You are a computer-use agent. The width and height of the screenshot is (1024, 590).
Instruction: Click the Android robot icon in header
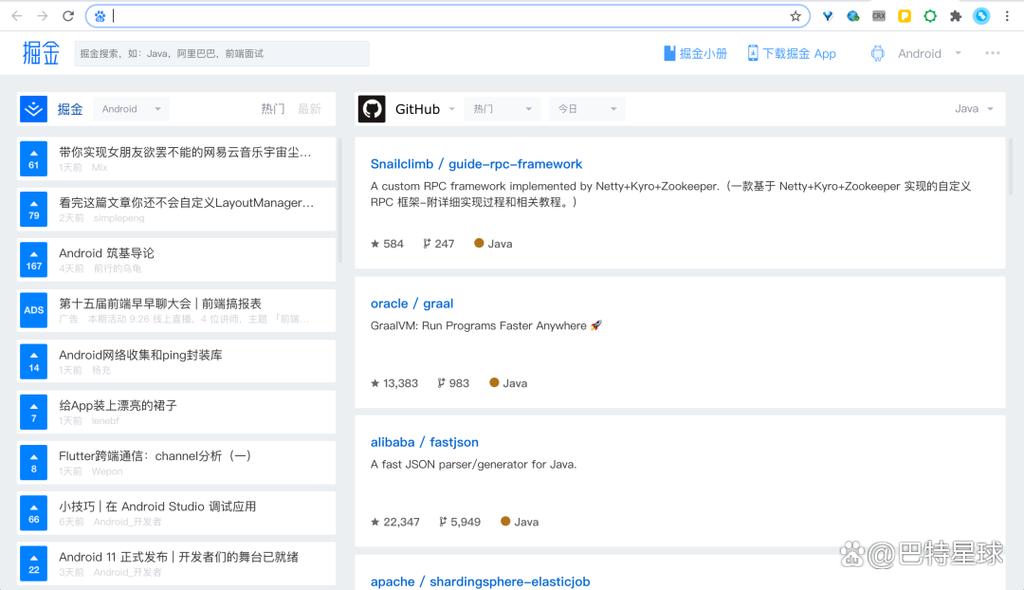pos(877,53)
